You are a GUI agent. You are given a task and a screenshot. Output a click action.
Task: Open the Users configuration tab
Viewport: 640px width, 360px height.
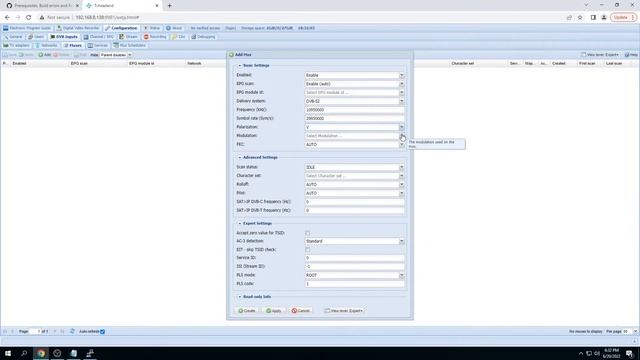(36, 37)
